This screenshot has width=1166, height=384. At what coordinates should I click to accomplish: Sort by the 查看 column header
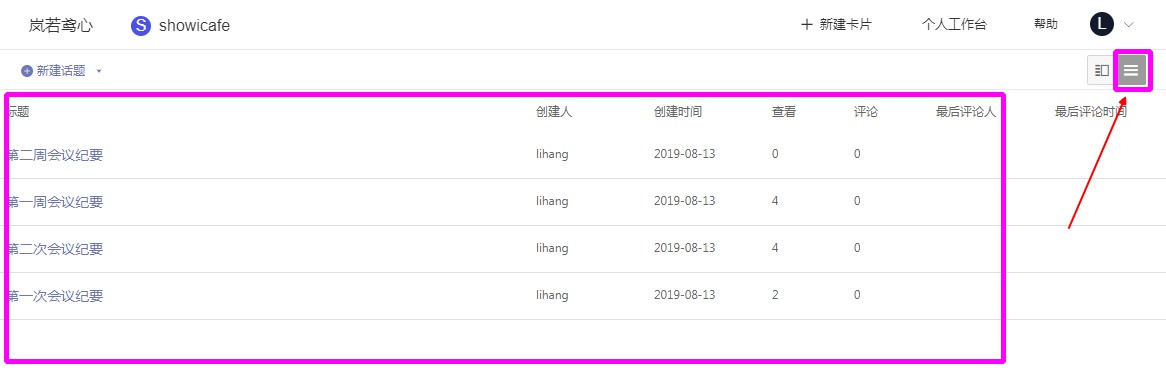[x=784, y=112]
